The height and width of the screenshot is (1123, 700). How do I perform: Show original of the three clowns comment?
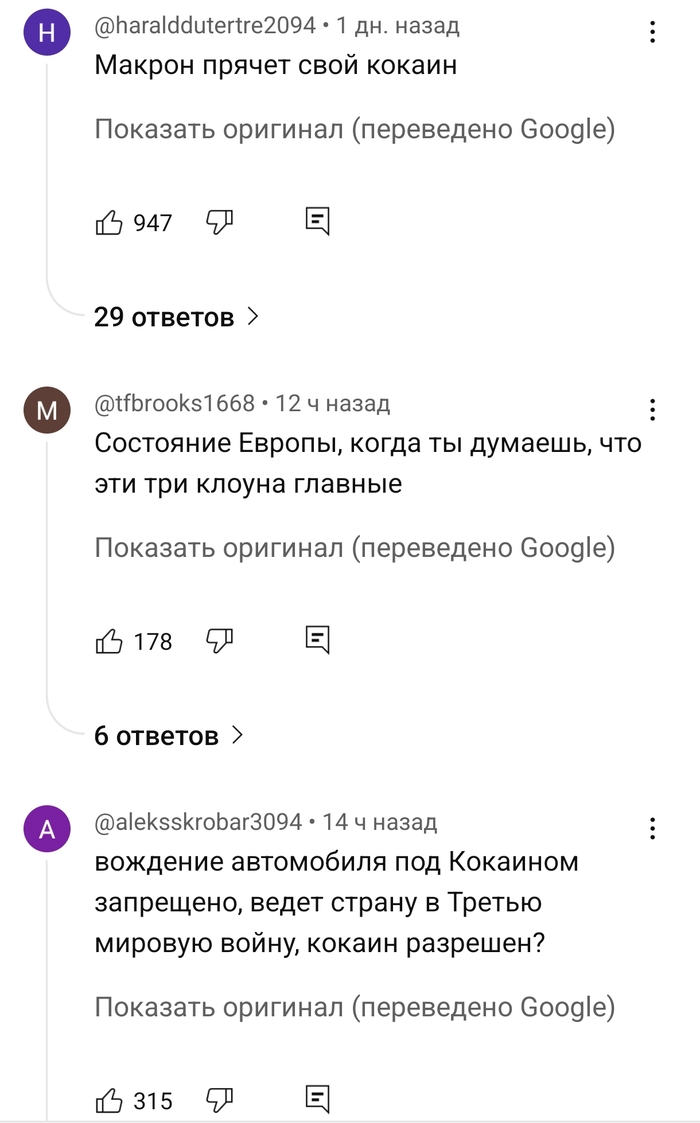pos(354,548)
